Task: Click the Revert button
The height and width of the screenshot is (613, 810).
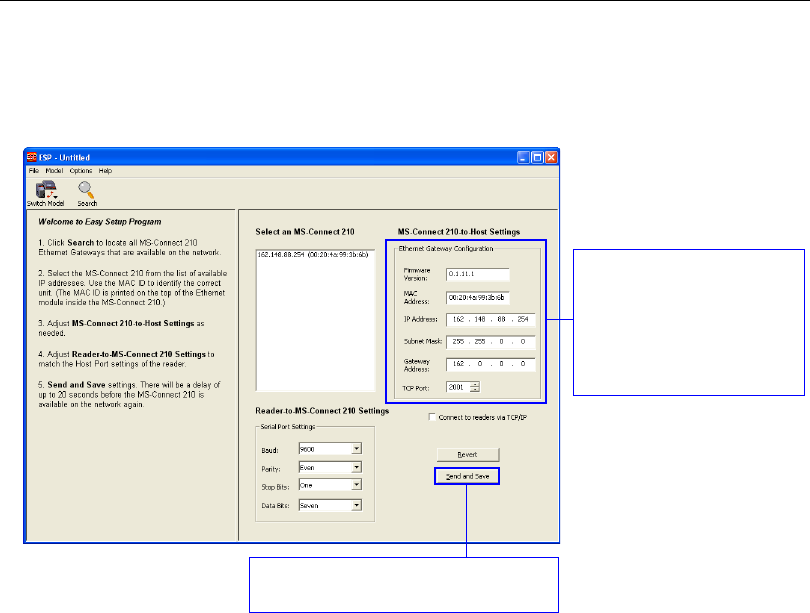Action: pos(468,454)
